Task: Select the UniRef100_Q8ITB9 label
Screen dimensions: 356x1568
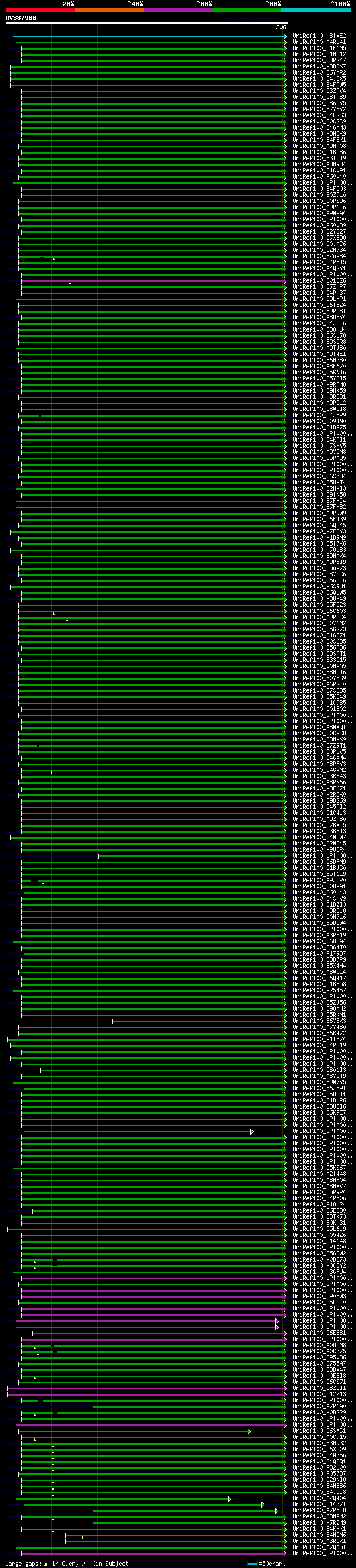Action: pyautogui.click(x=319, y=97)
